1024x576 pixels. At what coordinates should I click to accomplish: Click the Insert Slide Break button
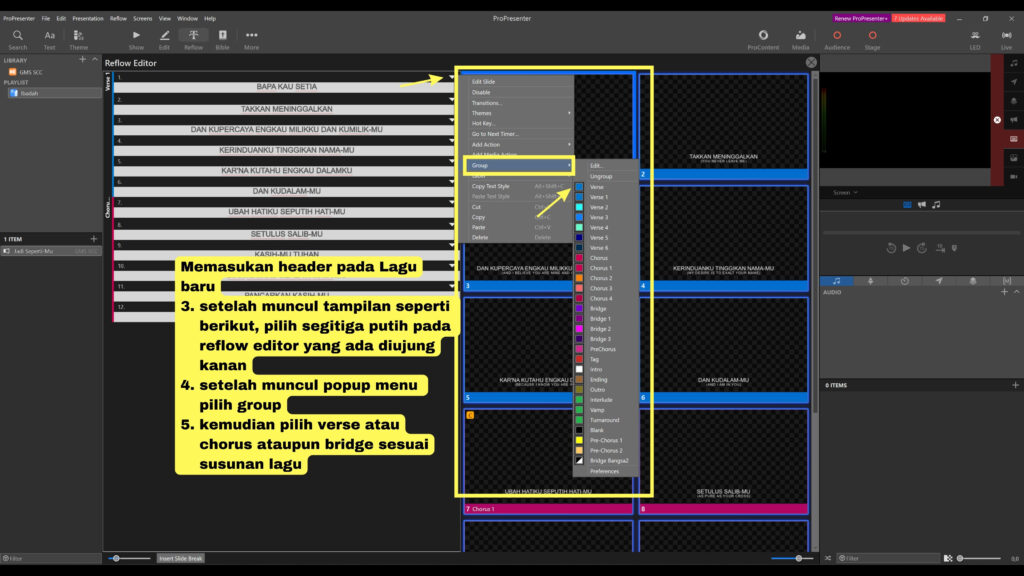click(181, 558)
